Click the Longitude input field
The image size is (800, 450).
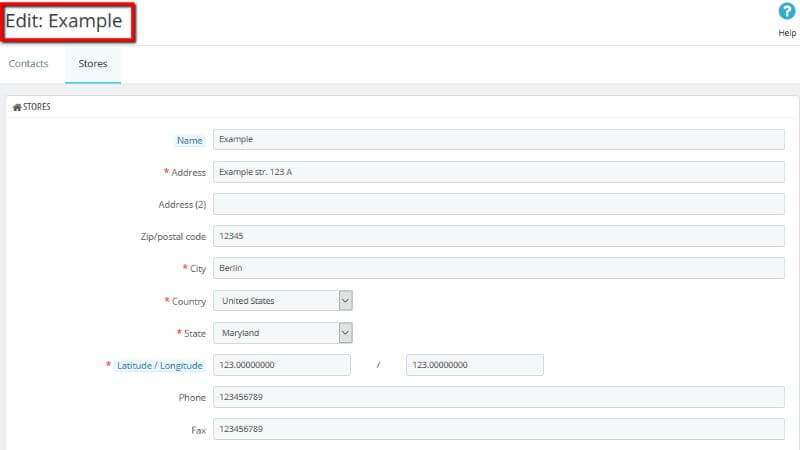click(x=474, y=365)
